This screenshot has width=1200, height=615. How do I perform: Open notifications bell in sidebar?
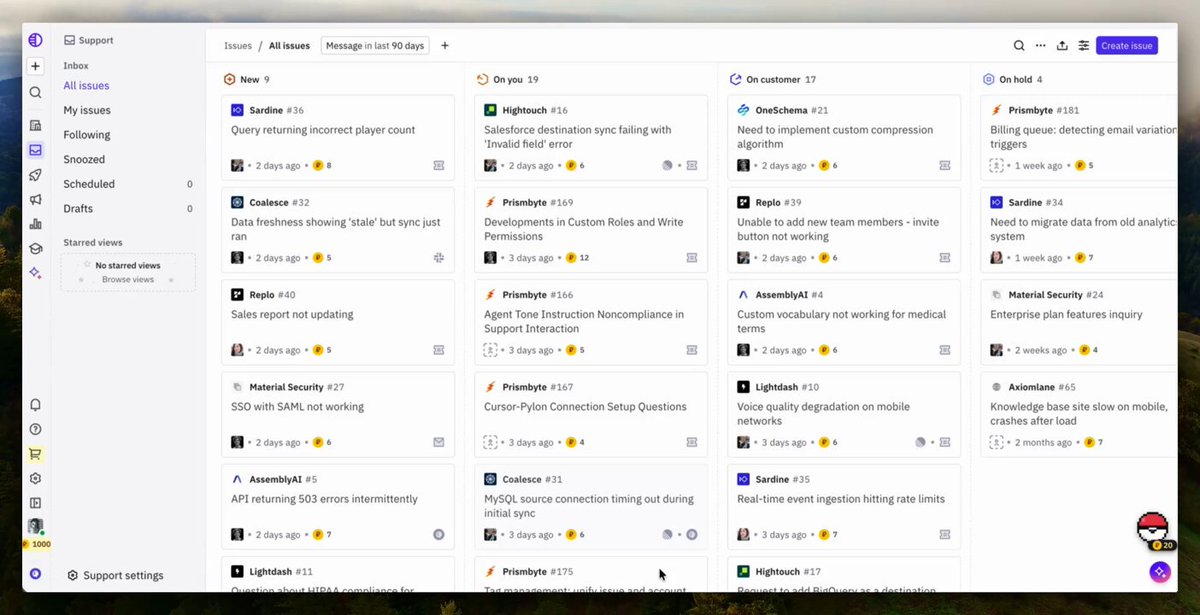(35, 405)
